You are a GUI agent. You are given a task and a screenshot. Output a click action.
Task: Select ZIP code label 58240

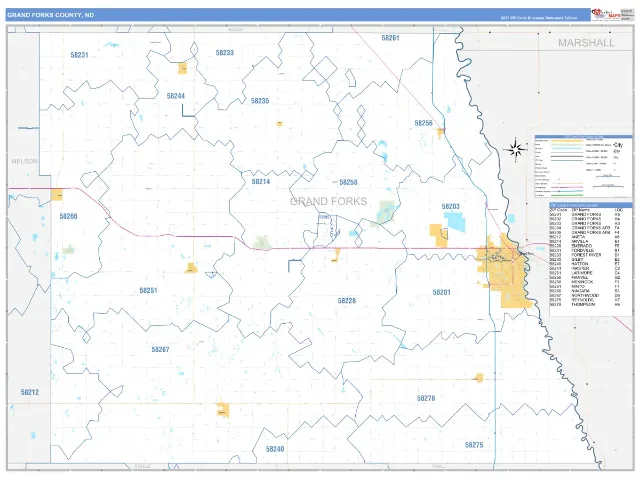(275, 449)
